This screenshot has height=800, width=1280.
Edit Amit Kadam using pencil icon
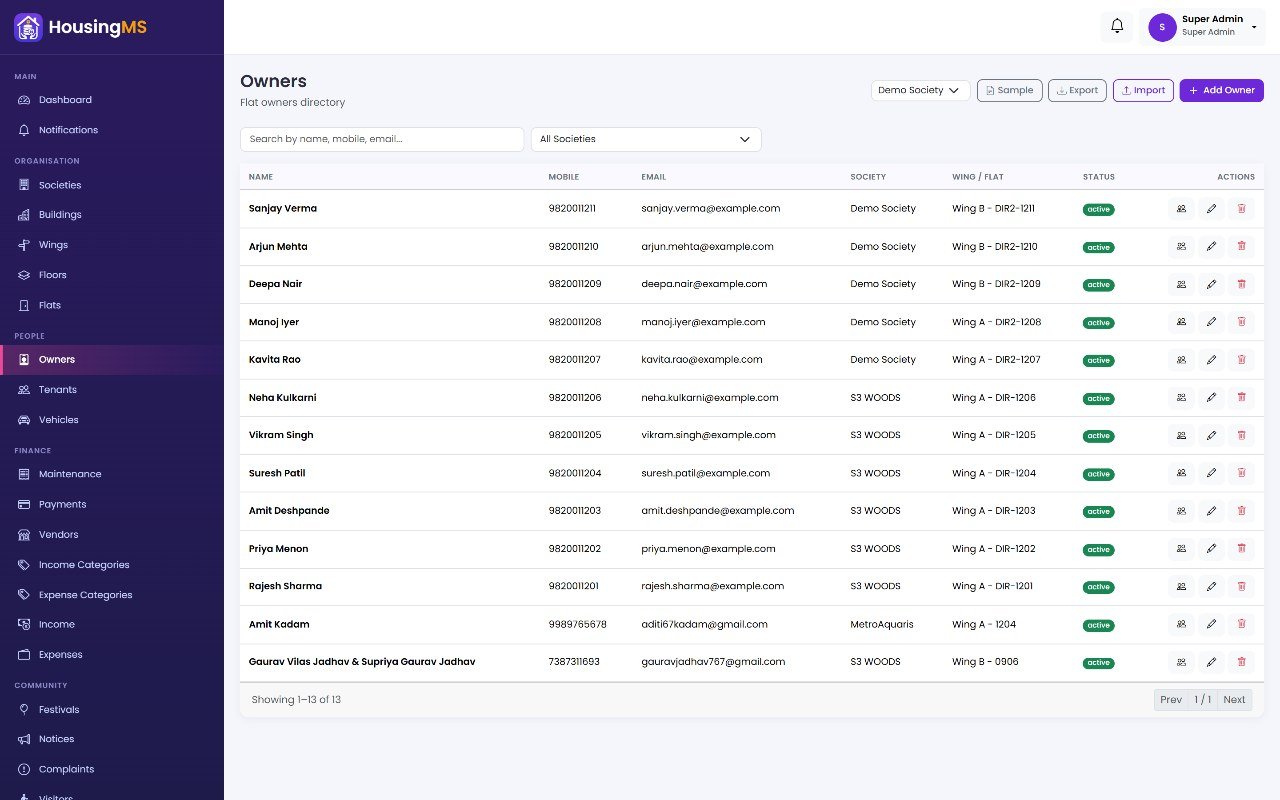1211,624
